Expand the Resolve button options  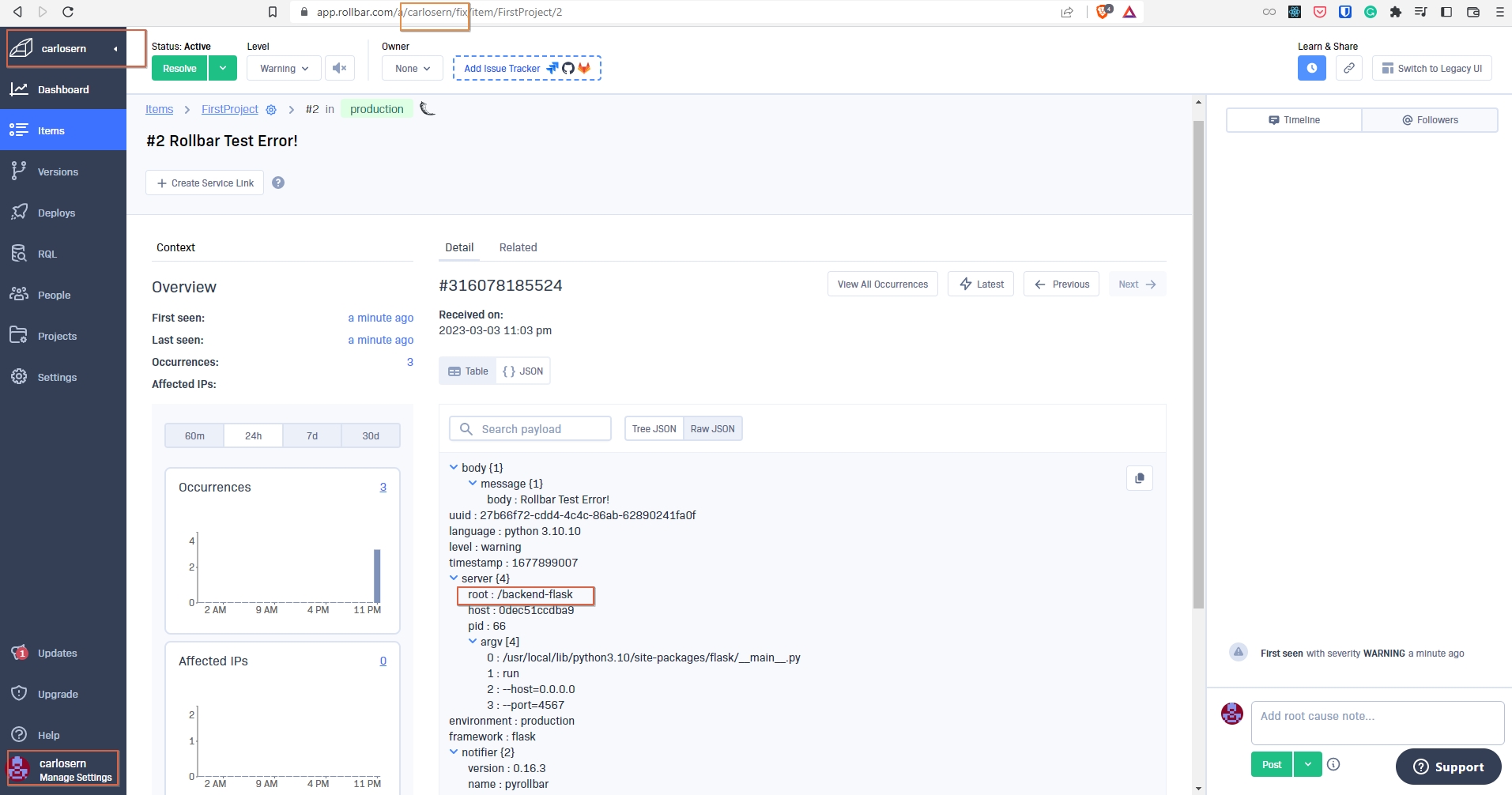223,68
